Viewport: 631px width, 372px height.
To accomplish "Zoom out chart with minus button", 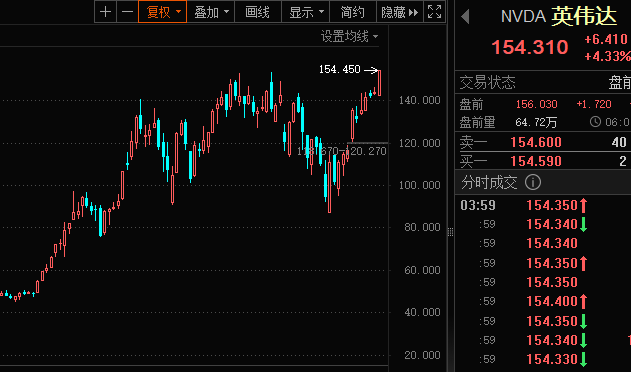I will point(127,12).
